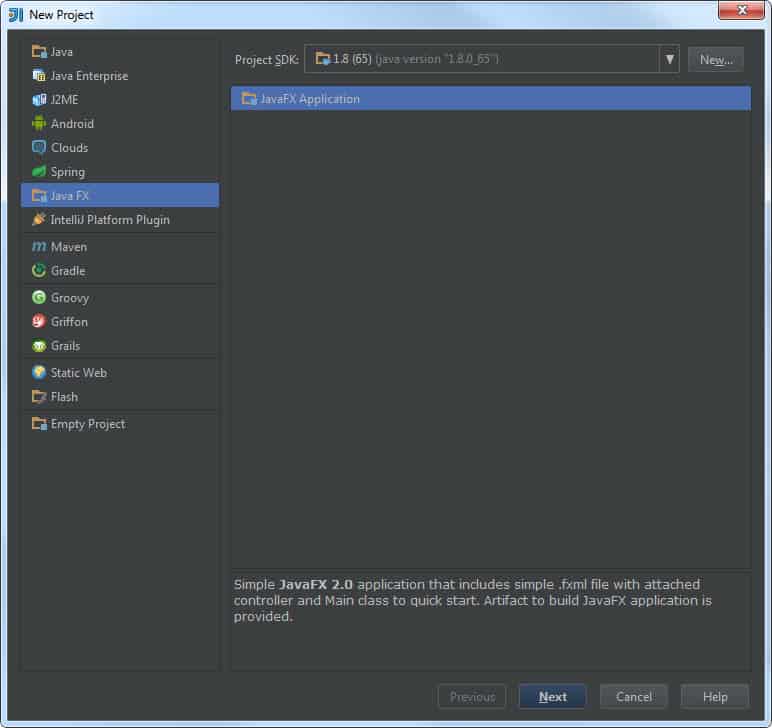This screenshot has height=728, width=772.
Task: Click the Static Web globe icon
Action: [39, 372]
